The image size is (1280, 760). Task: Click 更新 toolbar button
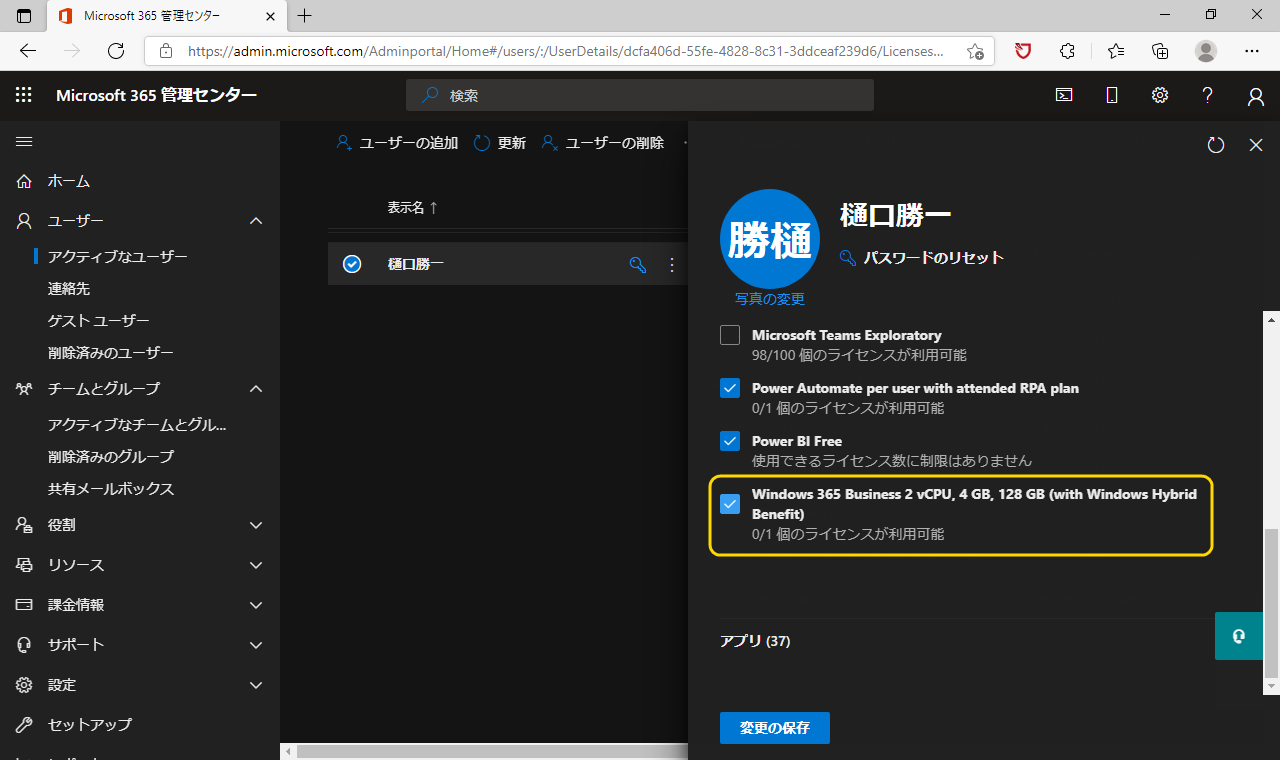[x=499, y=143]
